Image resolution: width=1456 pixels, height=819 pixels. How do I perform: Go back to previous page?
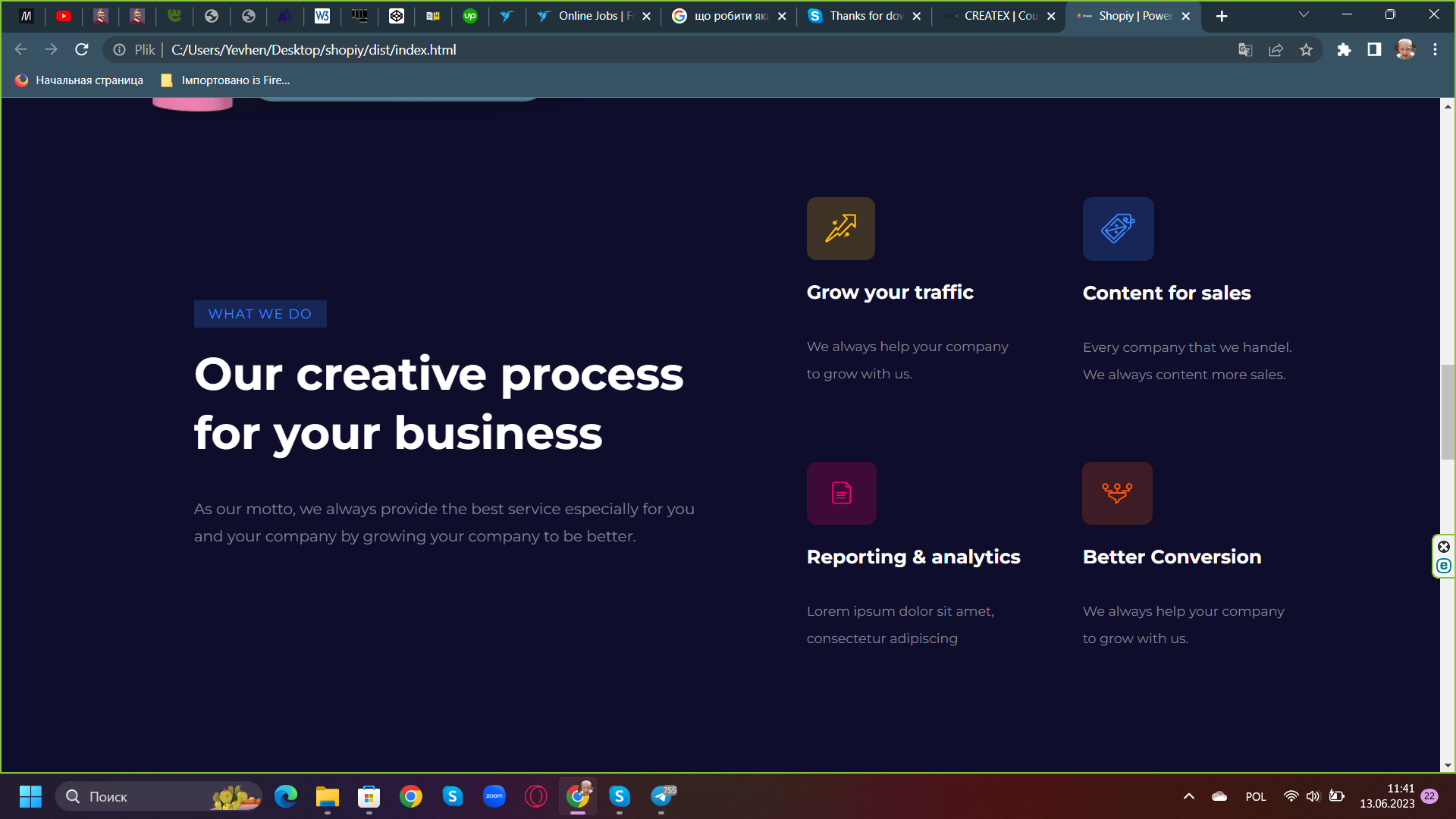(20, 50)
